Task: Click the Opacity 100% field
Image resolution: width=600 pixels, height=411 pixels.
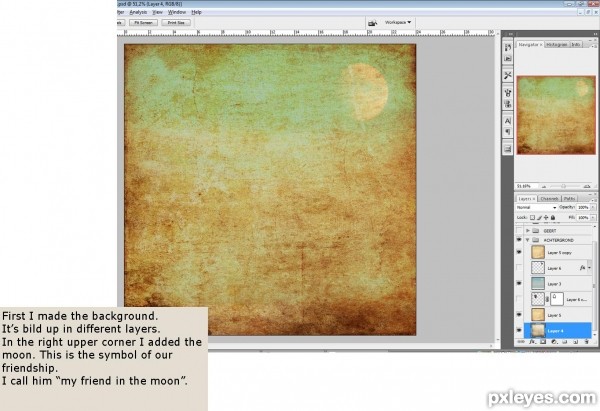Action: (x=583, y=207)
